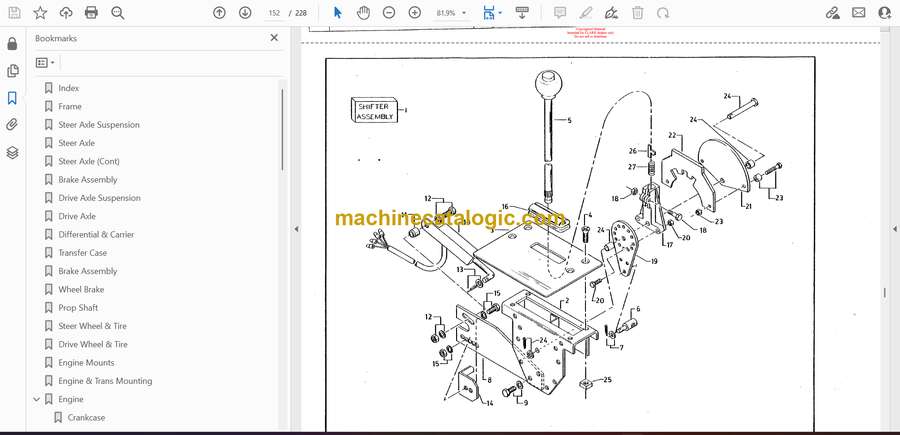Click the upload to cloud icon
900x435 pixels.
pos(66,13)
